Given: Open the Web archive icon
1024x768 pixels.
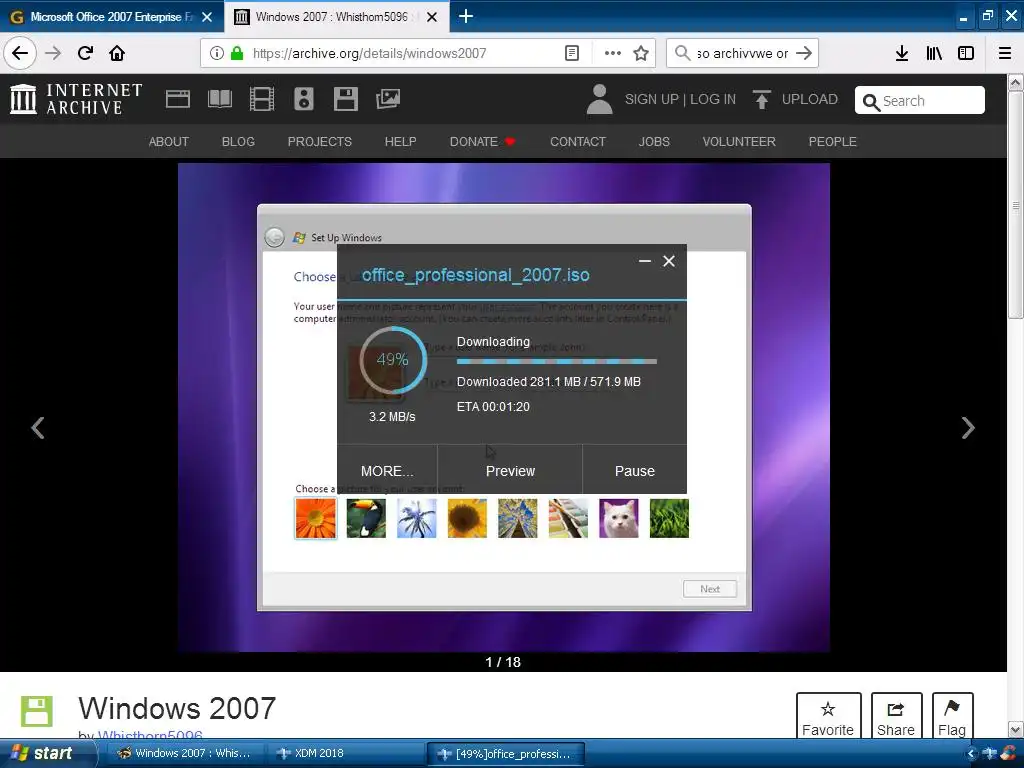Looking at the screenshot, I should coord(178,99).
